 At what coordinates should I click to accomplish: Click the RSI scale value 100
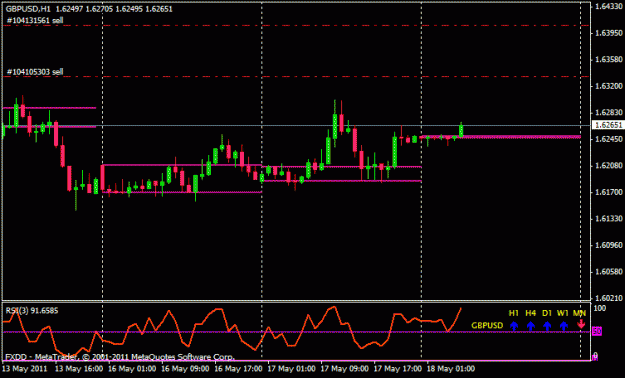(600, 309)
